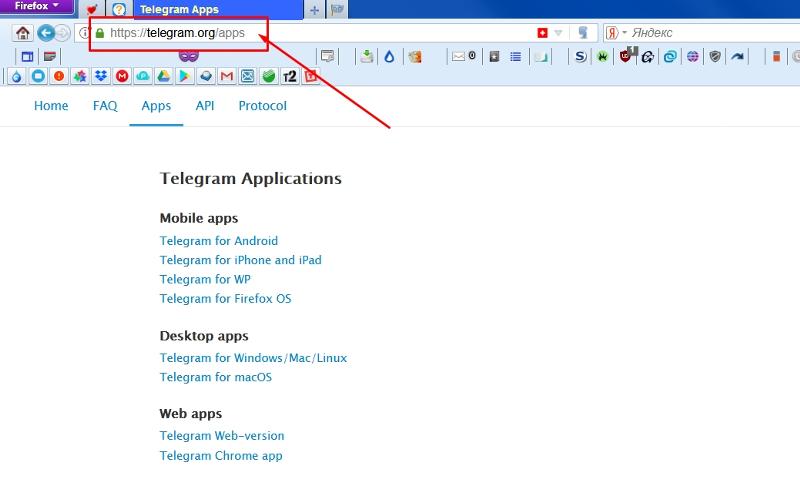Open the Gmail M bookmark icon

[x=227, y=77]
